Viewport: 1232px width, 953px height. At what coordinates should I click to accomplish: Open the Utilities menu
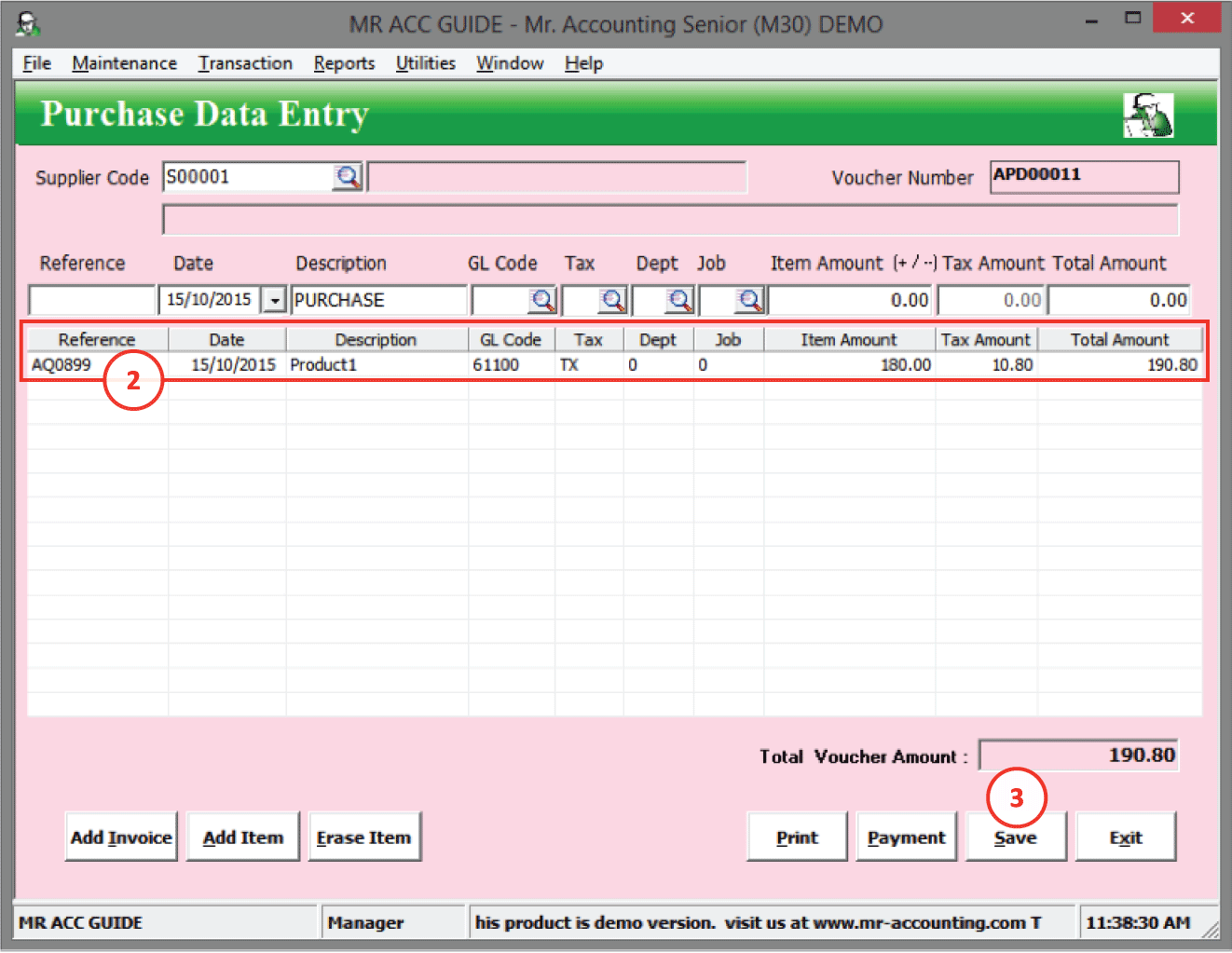pos(426,63)
